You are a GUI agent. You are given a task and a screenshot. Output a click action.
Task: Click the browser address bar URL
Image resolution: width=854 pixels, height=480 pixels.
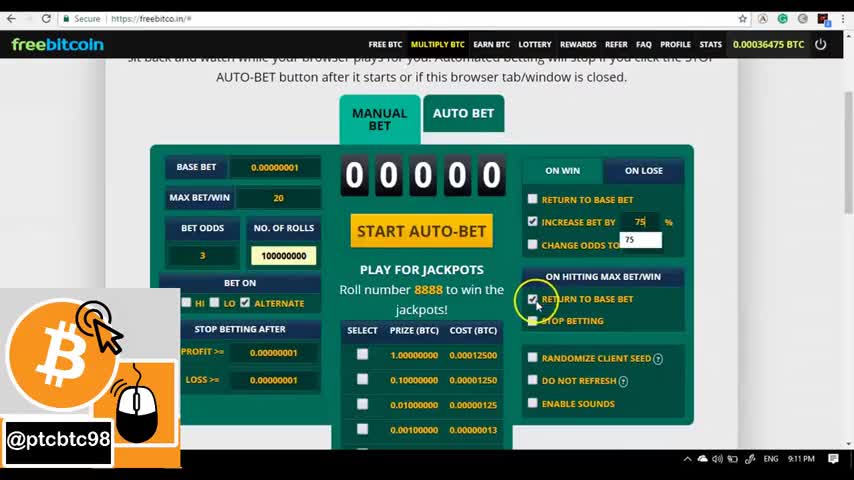pos(151,19)
